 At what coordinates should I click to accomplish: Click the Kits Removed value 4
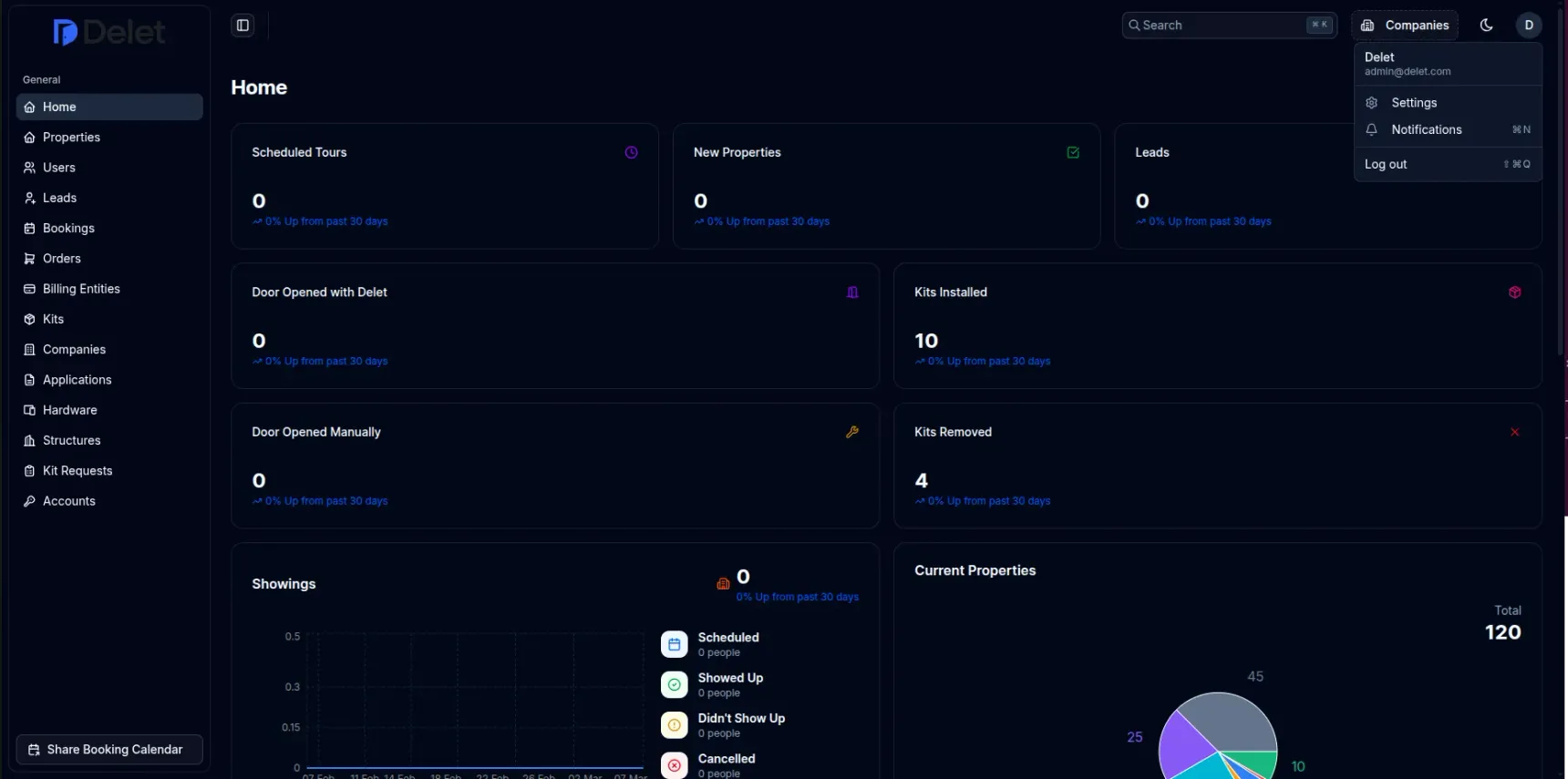click(922, 481)
